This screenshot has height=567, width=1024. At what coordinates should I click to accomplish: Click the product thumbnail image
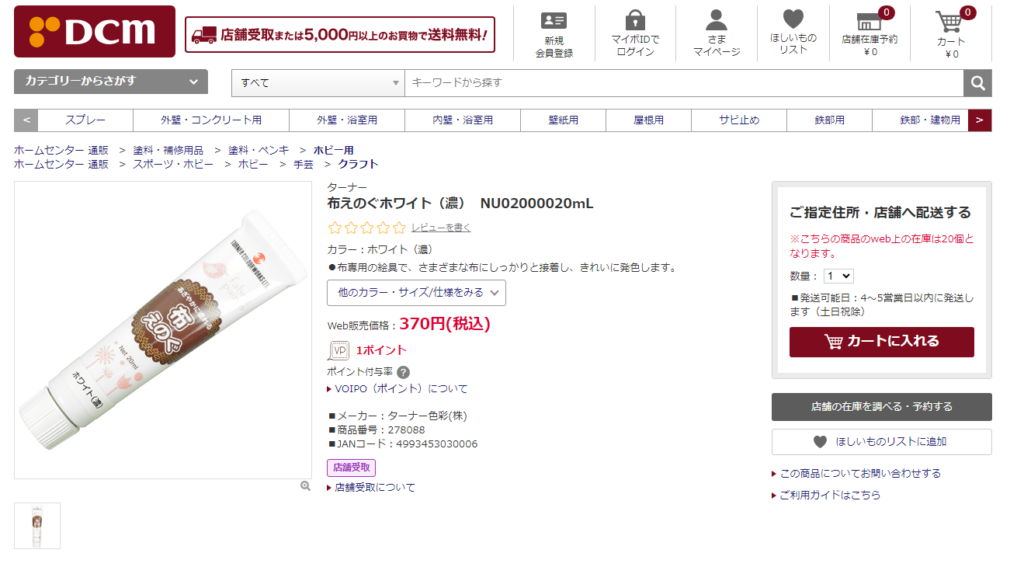pos(37,525)
